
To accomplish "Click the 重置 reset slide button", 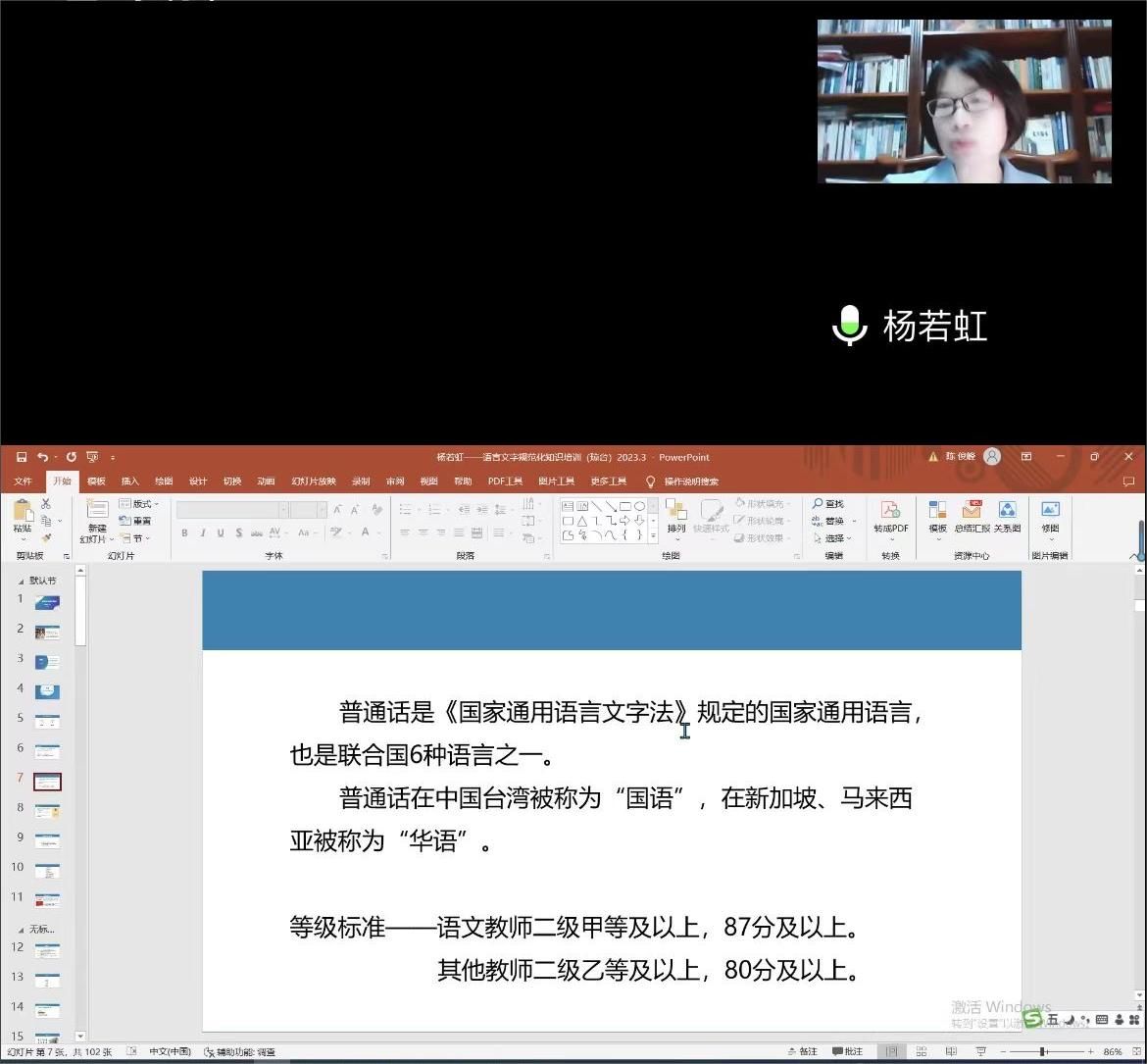I will pos(136,521).
